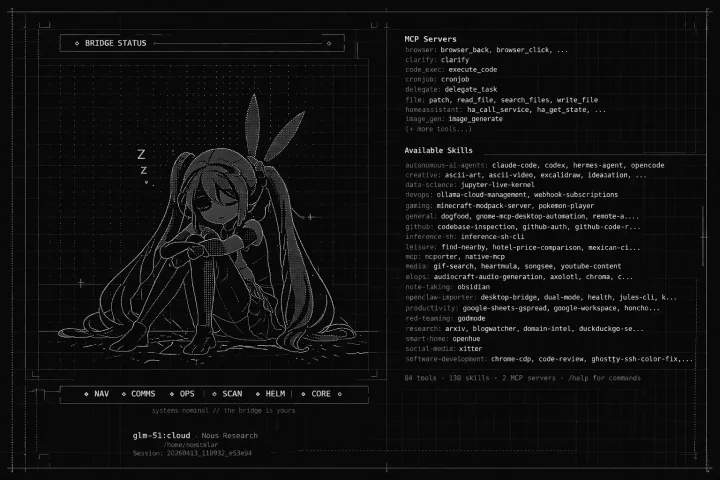Click the 'delegate_task' tool entry
Image resolution: width=720 pixels, height=480 pixels.
[x=471, y=89]
